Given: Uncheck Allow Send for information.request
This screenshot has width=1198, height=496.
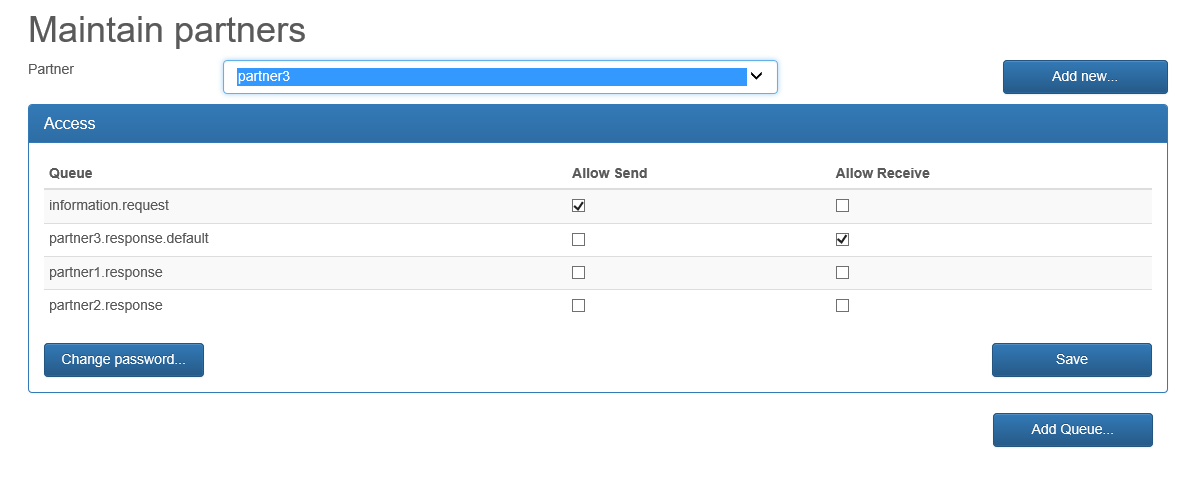Looking at the screenshot, I should pyautogui.click(x=578, y=206).
